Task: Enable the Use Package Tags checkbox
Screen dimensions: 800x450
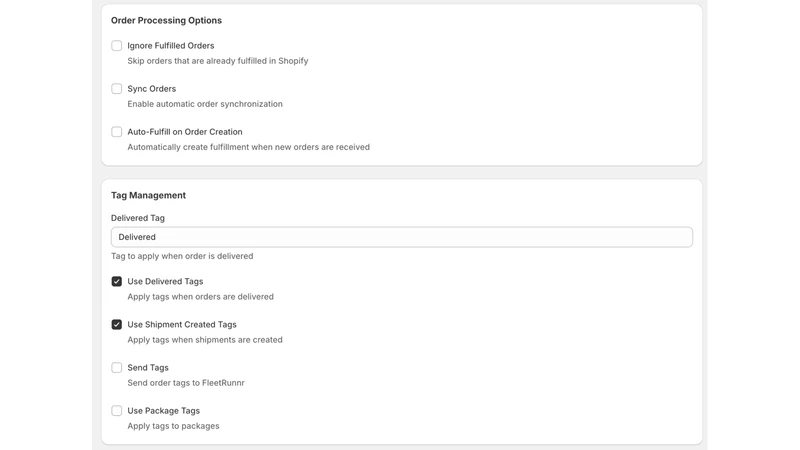Action: tap(117, 411)
